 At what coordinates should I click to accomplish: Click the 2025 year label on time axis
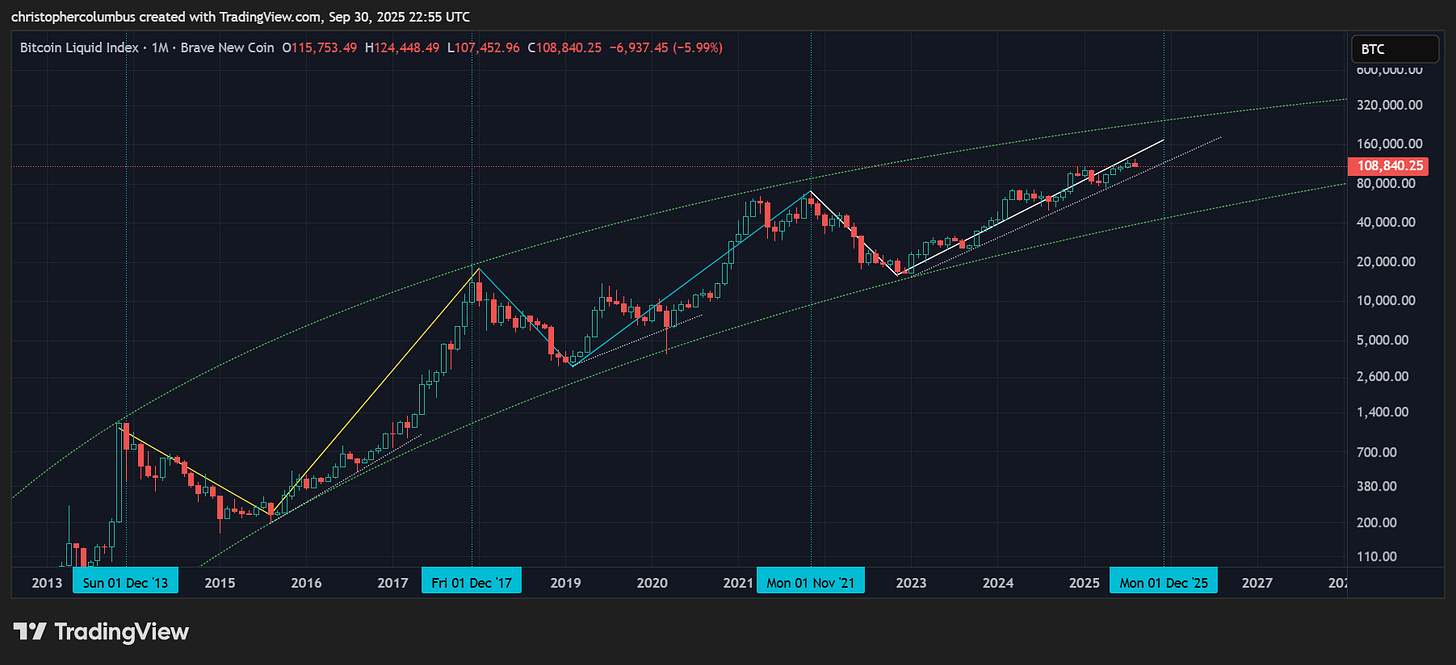1084,582
